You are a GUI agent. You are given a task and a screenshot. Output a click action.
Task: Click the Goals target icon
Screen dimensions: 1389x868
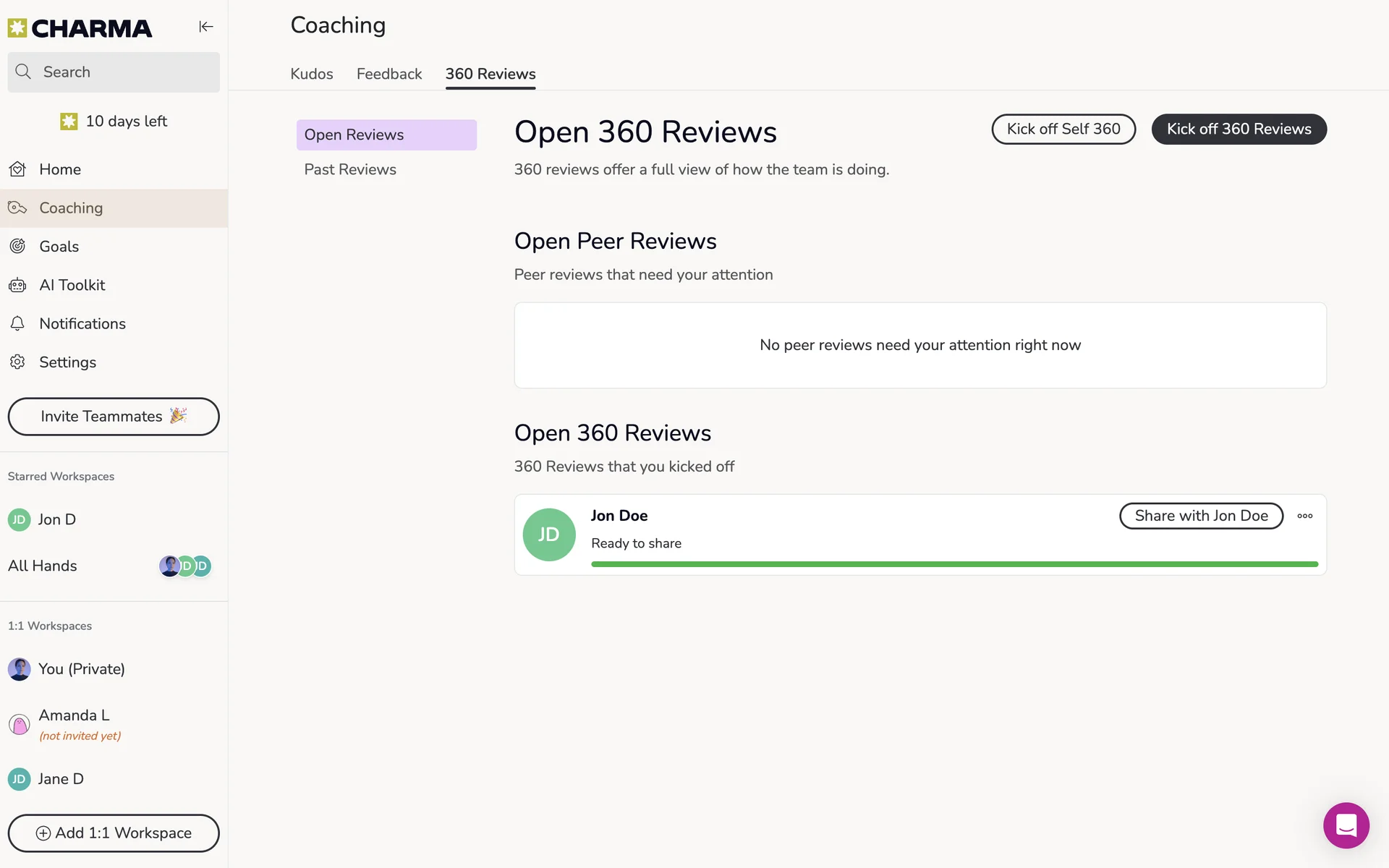pos(18,247)
